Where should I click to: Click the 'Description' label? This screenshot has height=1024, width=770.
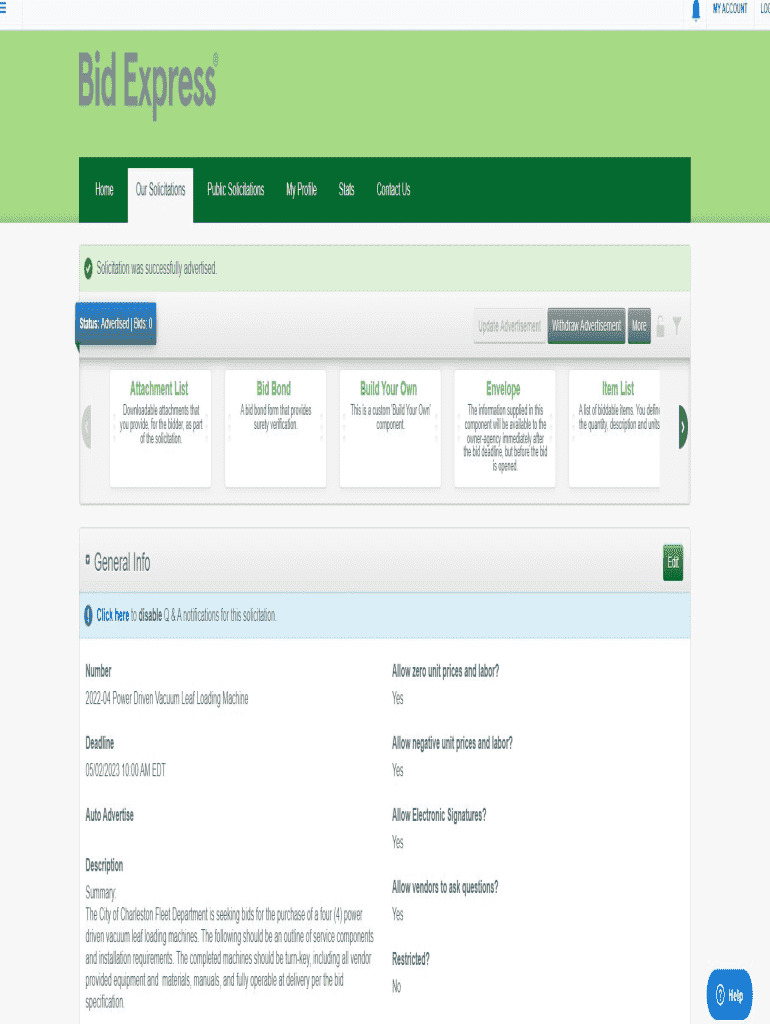click(104, 865)
